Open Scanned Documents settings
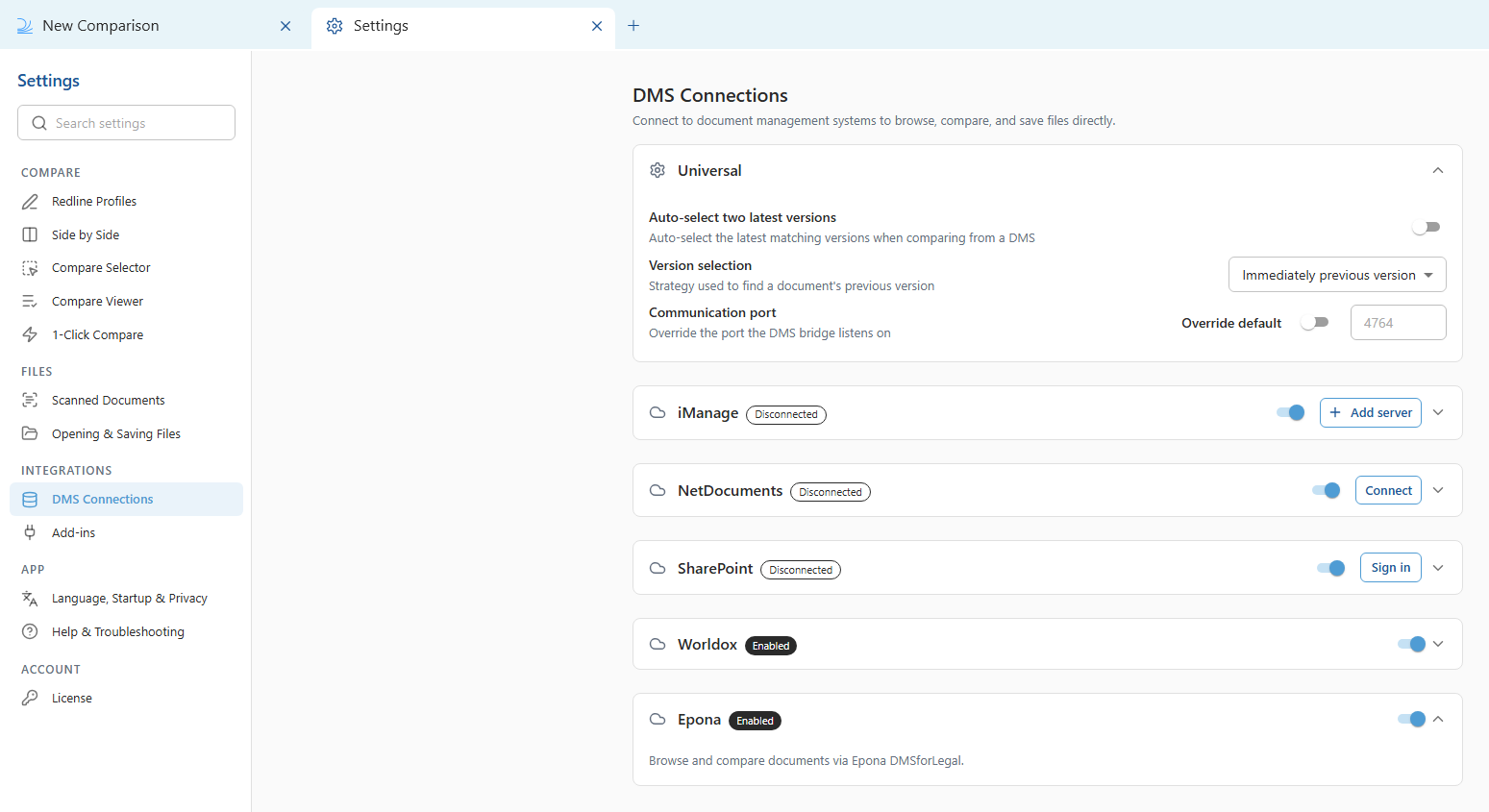The width and height of the screenshot is (1489, 812). 126,400
